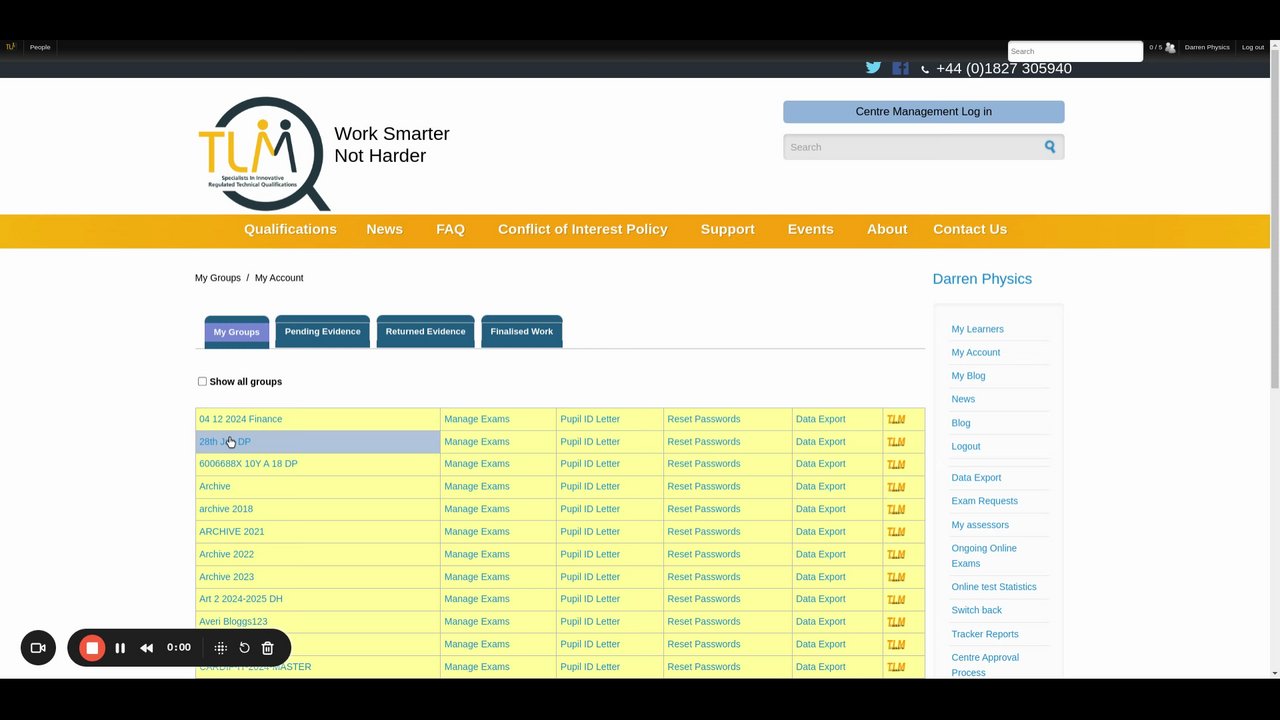Viewport: 1280px width, 720px height.
Task: Click the TLM logo in the header
Action: [x=264, y=154]
